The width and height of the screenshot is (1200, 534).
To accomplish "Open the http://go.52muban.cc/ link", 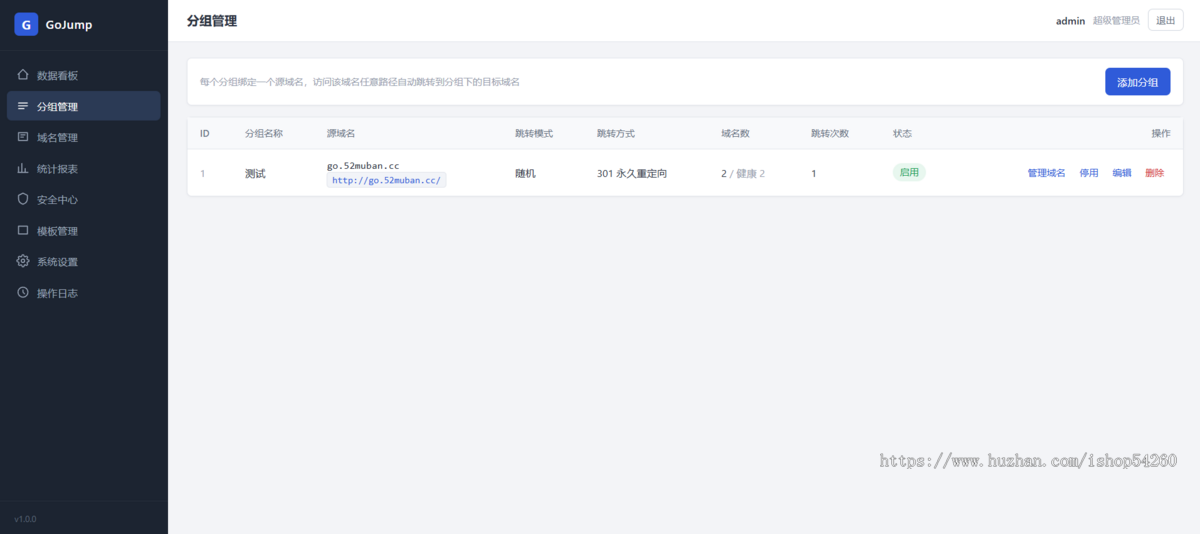I will click(x=386, y=181).
